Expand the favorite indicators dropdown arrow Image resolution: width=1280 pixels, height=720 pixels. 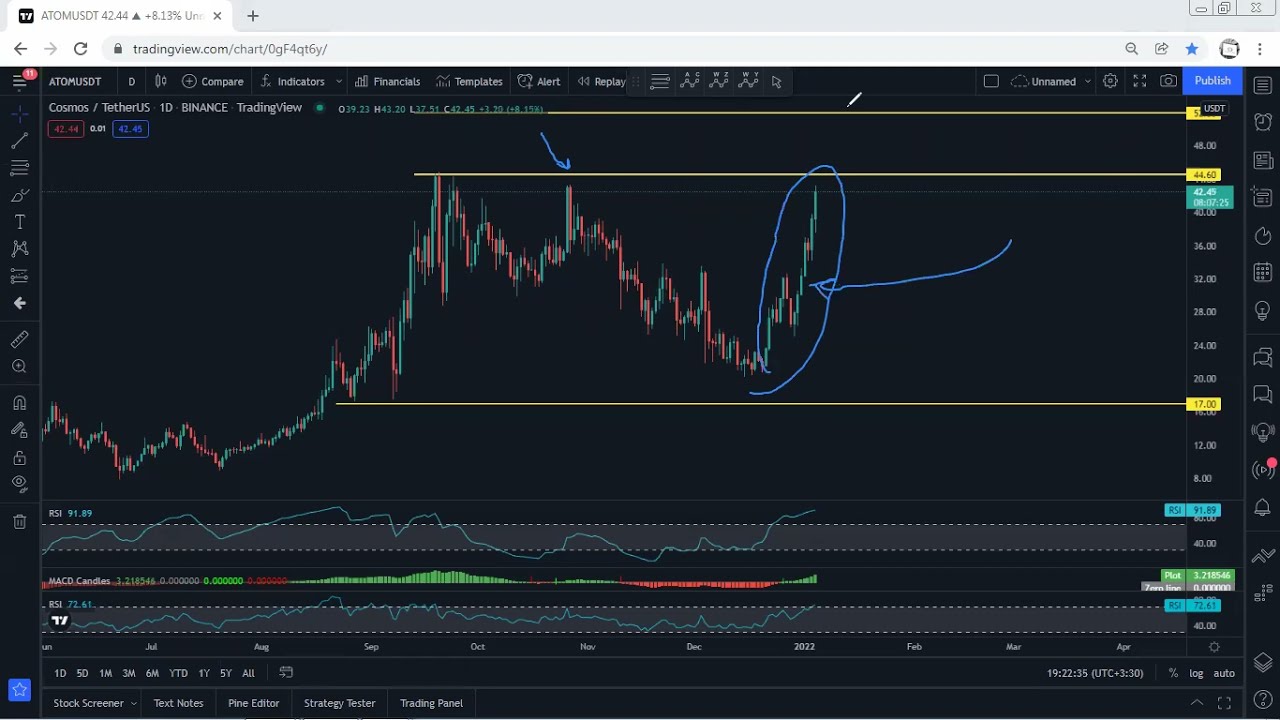(339, 81)
